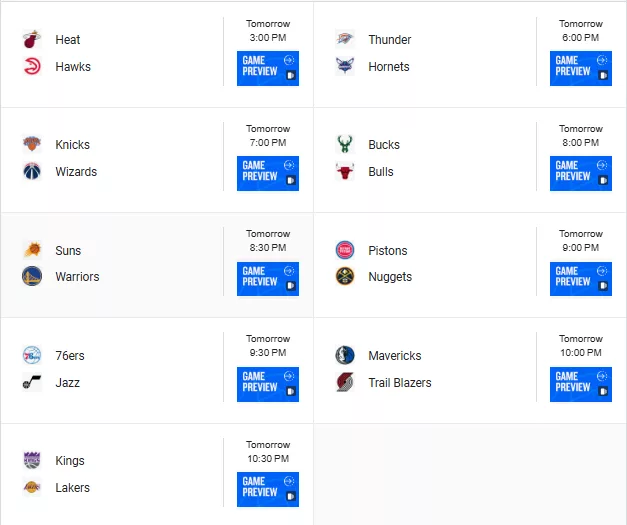627x525 pixels.
Task: Open Game Preview for Kings vs Lakers
Action: coord(268,489)
